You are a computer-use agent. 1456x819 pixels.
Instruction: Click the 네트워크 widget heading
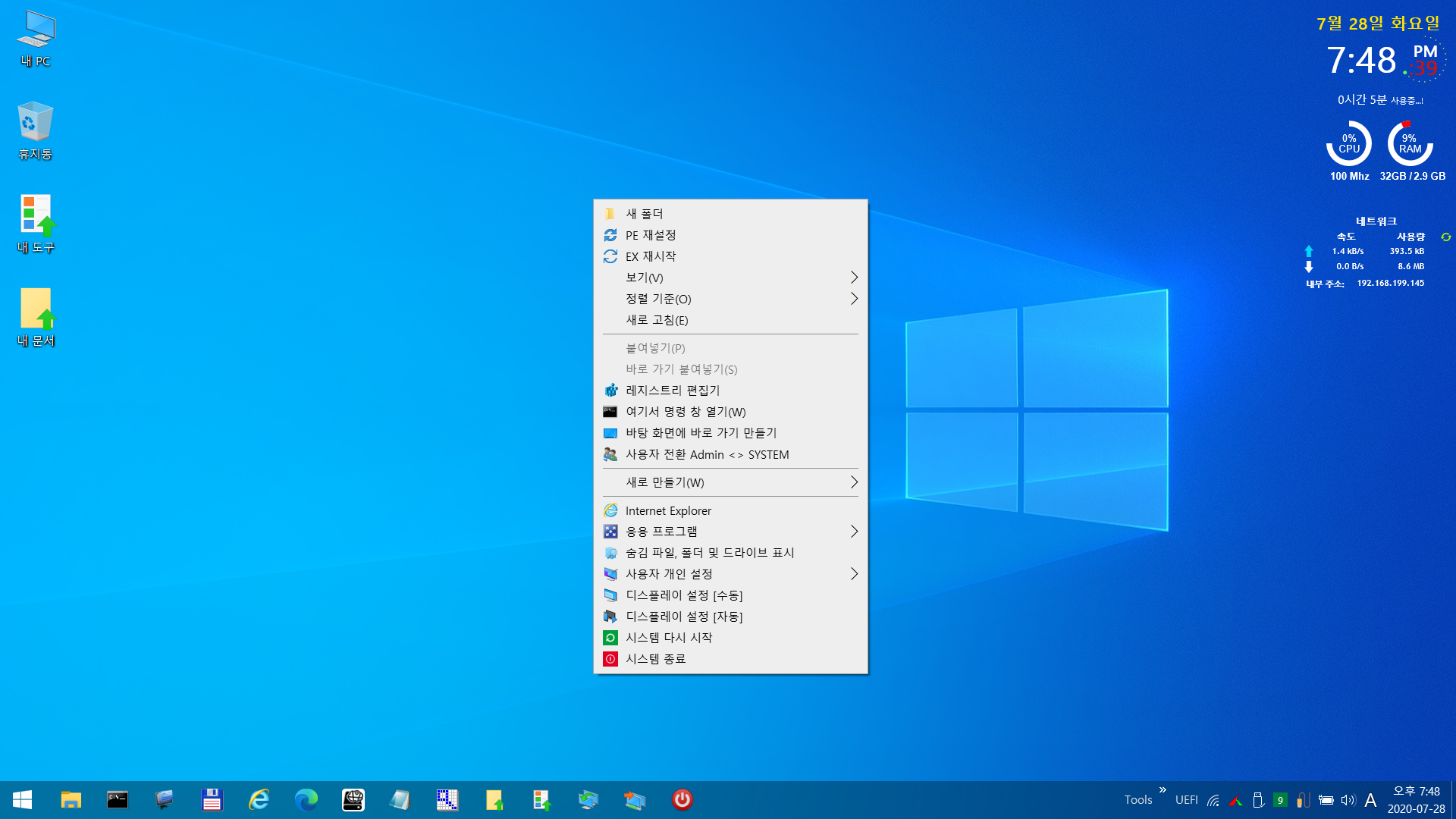(x=1376, y=221)
